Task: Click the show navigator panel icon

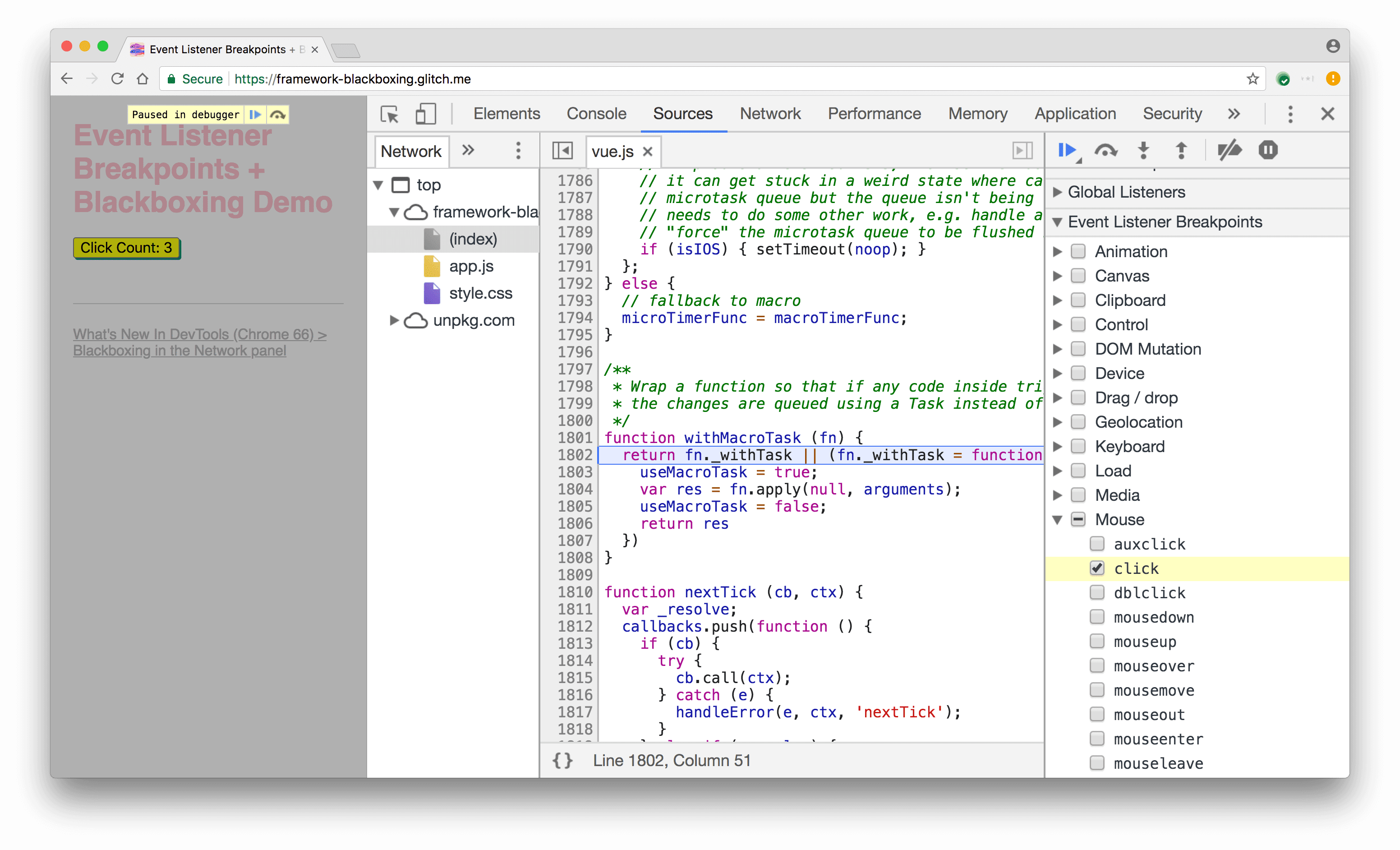Action: [x=562, y=152]
